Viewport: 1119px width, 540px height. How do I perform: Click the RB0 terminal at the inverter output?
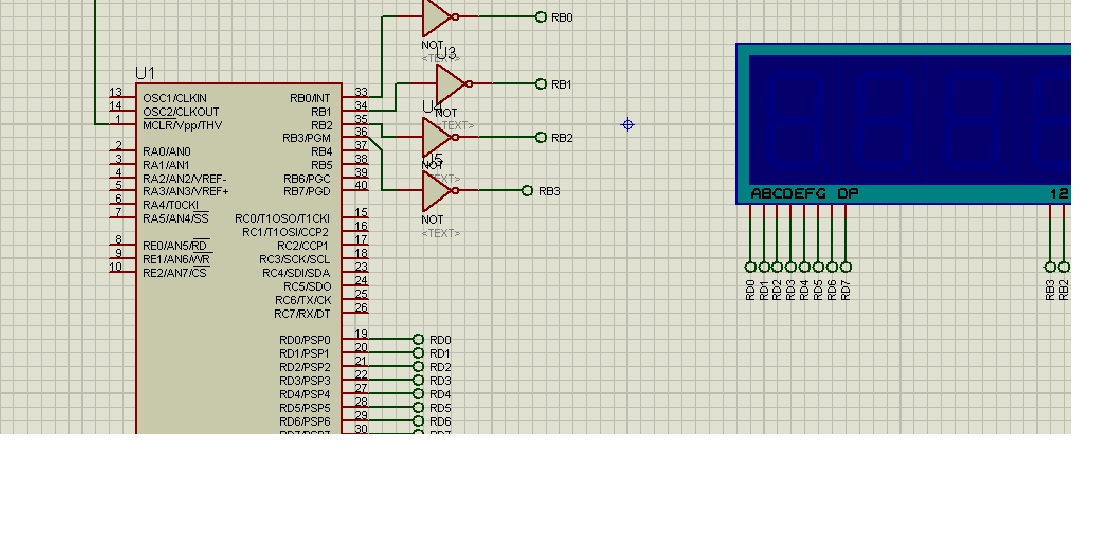(x=541, y=17)
